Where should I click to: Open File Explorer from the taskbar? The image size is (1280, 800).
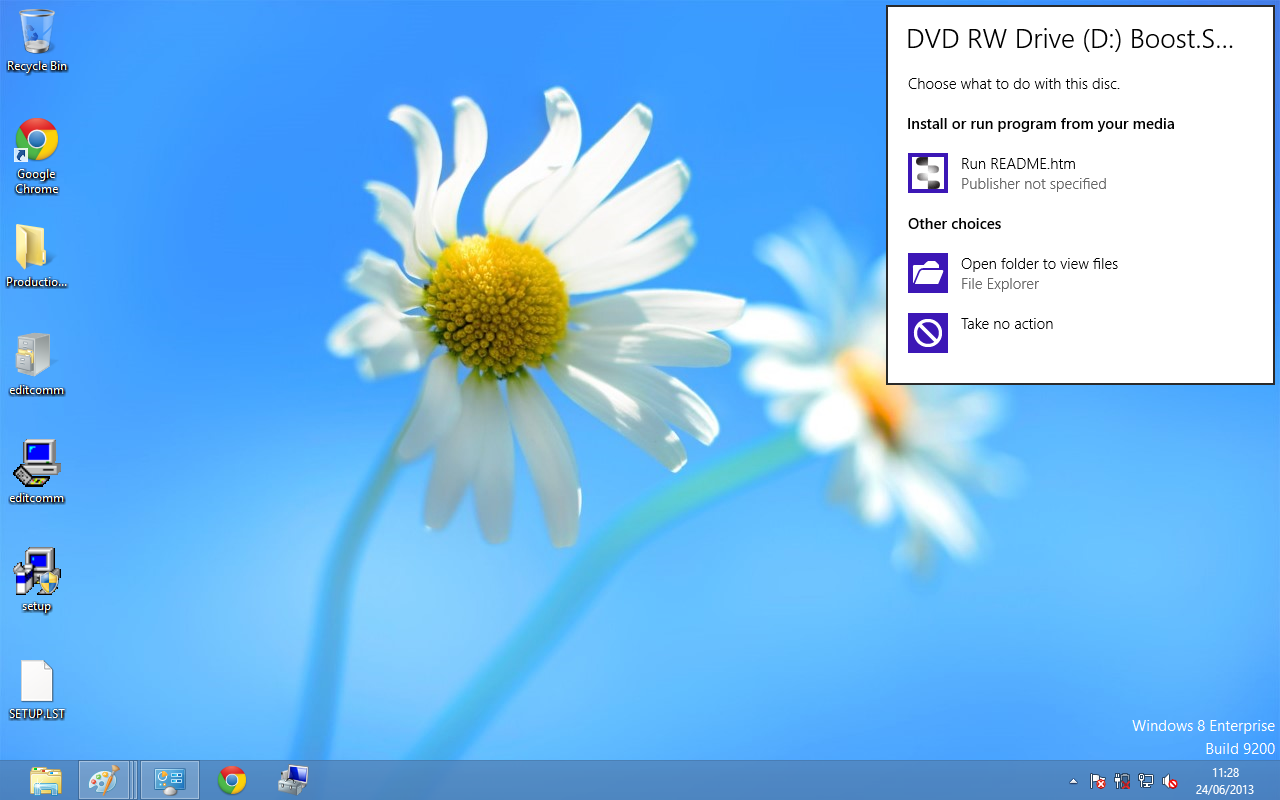pos(45,780)
